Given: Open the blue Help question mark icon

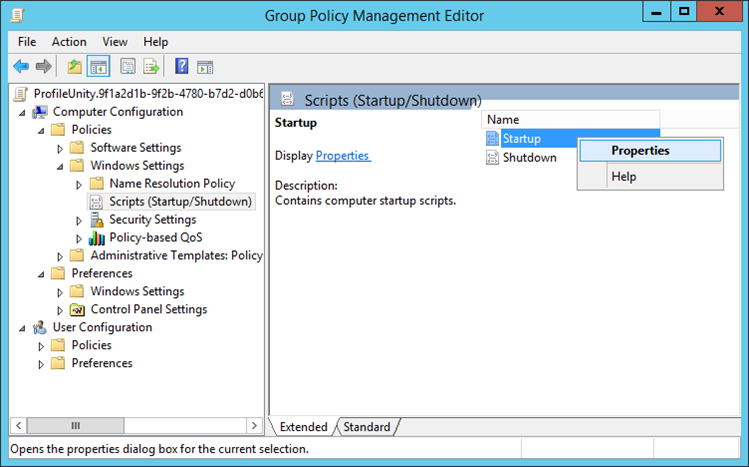Looking at the screenshot, I should click(x=181, y=67).
